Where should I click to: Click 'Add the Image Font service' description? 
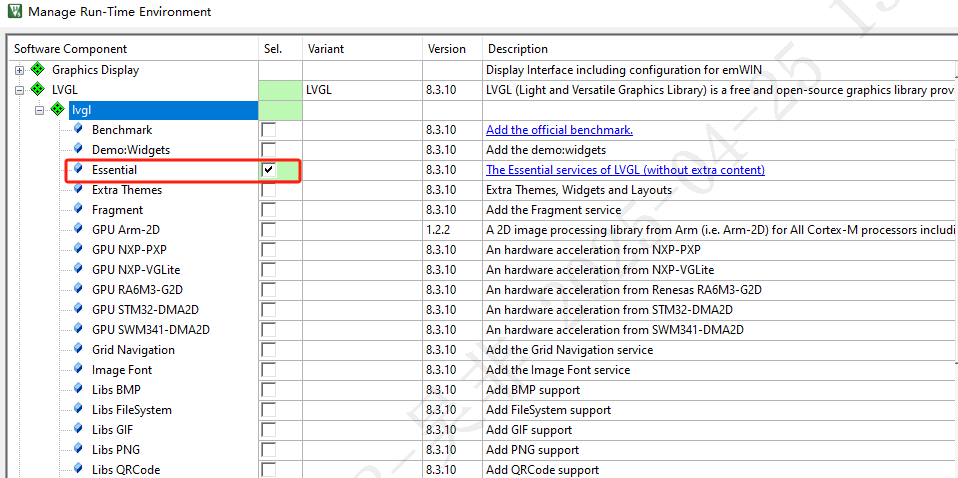click(558, 370)
